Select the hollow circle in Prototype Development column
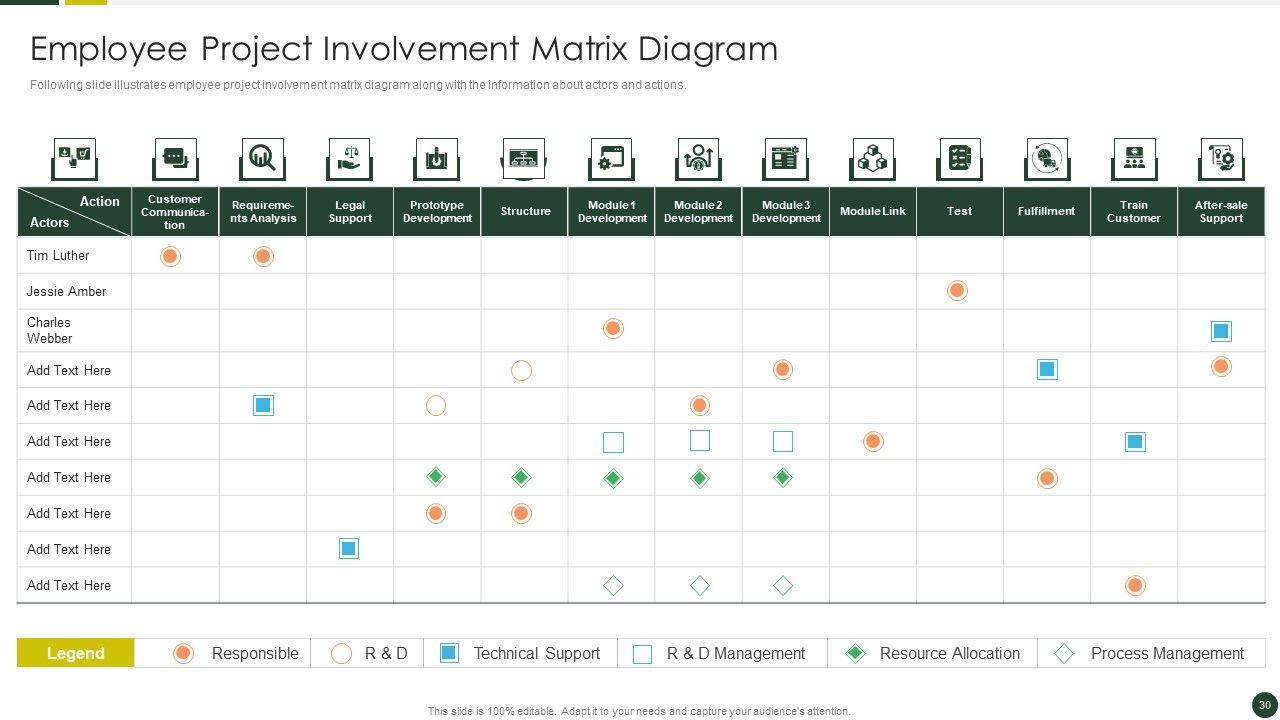The image size is (1280, 720). pyautogui.click(x=436, y=405)
